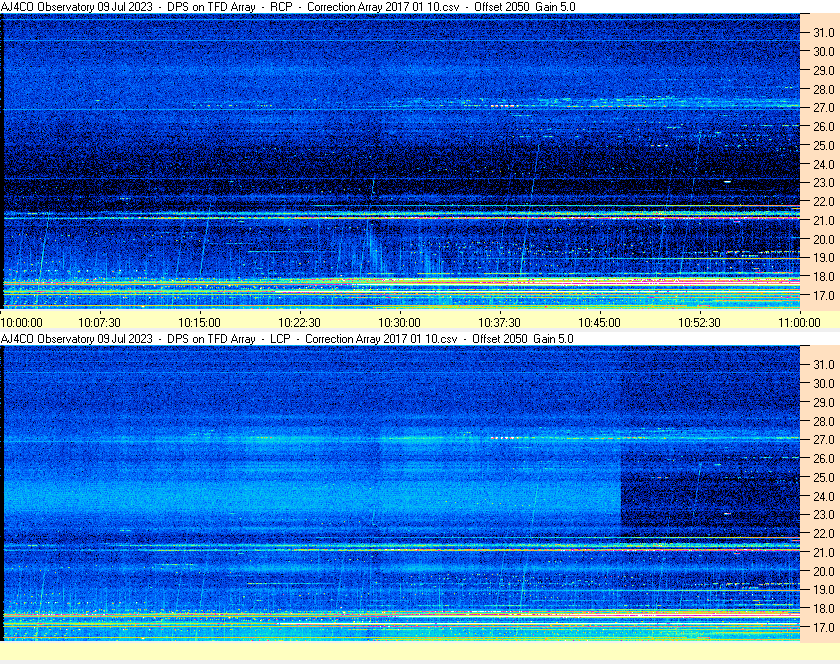Click the 24.0 frequency label on LCP plot
840x664 pixels.
coord(824,496)
